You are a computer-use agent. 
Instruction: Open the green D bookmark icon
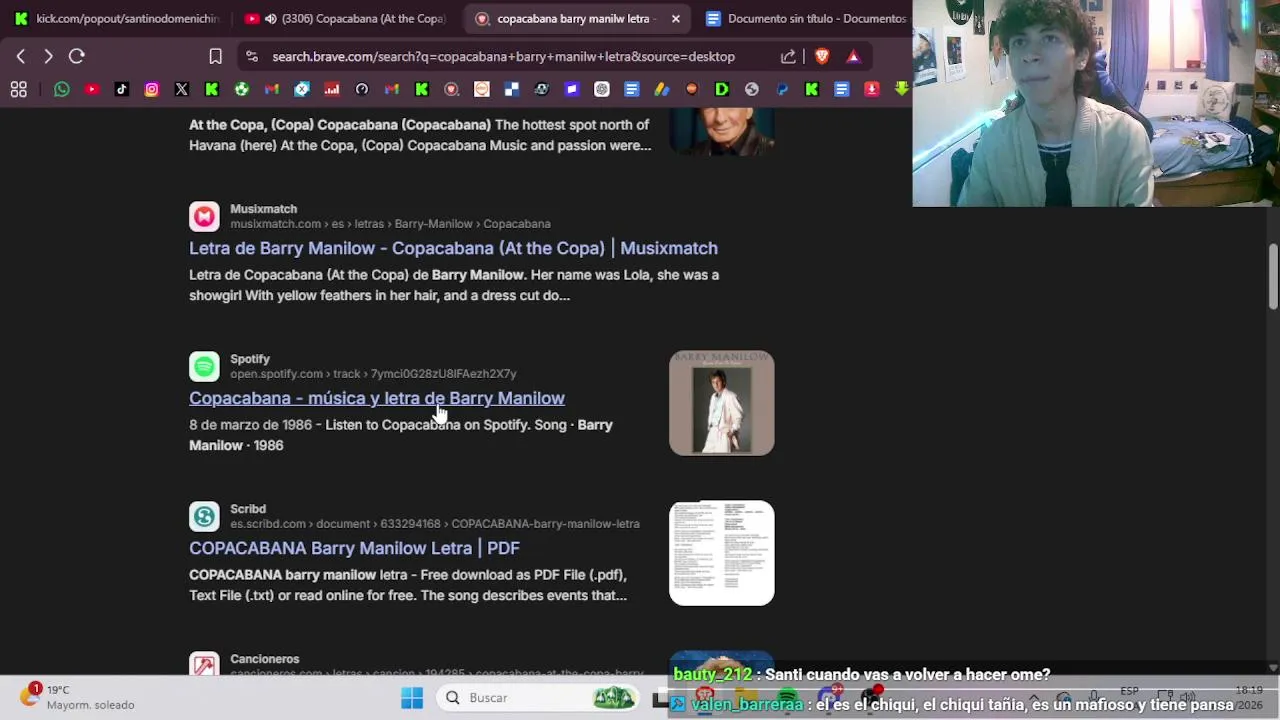click(x=722, y=89)
